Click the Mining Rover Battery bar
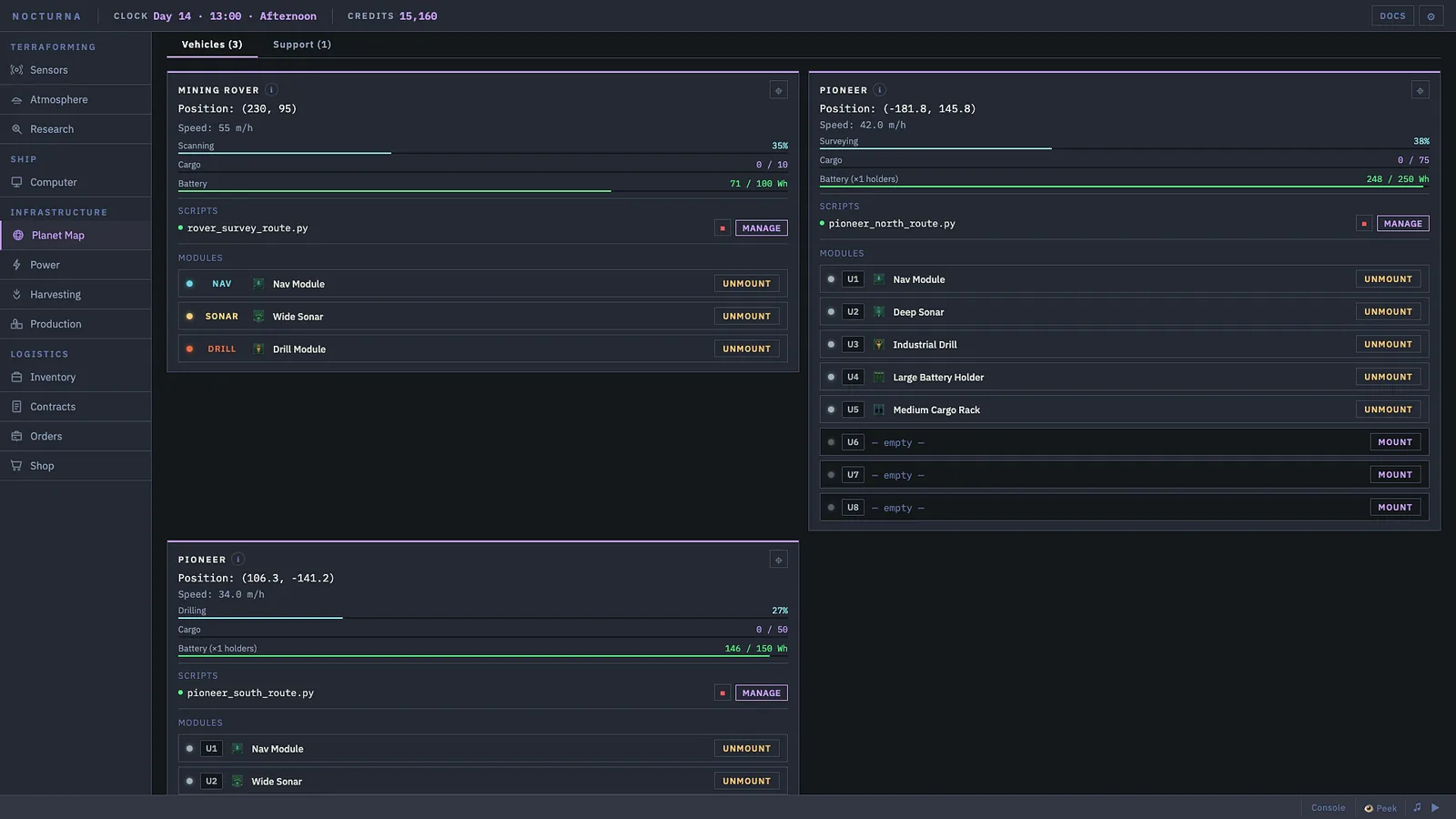Screen dimensions: 1456x819 pyautogui.click(x=483, y=191)
